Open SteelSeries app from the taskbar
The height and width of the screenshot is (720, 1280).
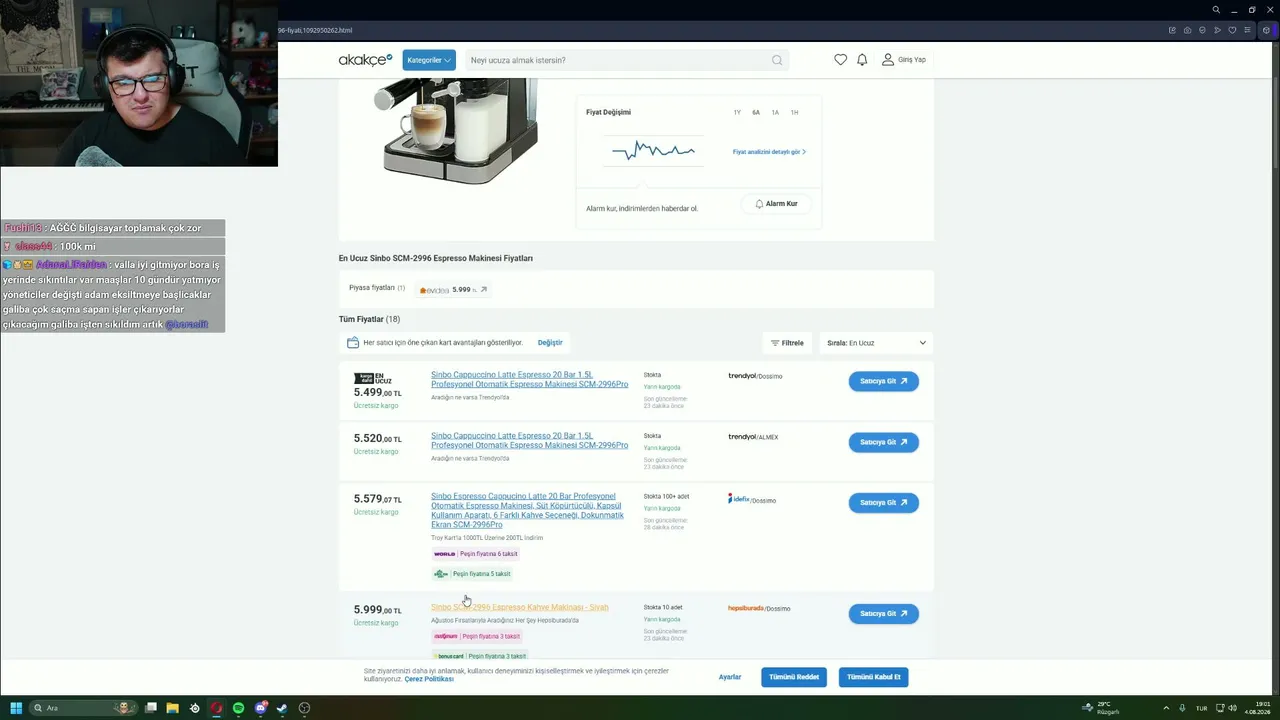(195, 708)
